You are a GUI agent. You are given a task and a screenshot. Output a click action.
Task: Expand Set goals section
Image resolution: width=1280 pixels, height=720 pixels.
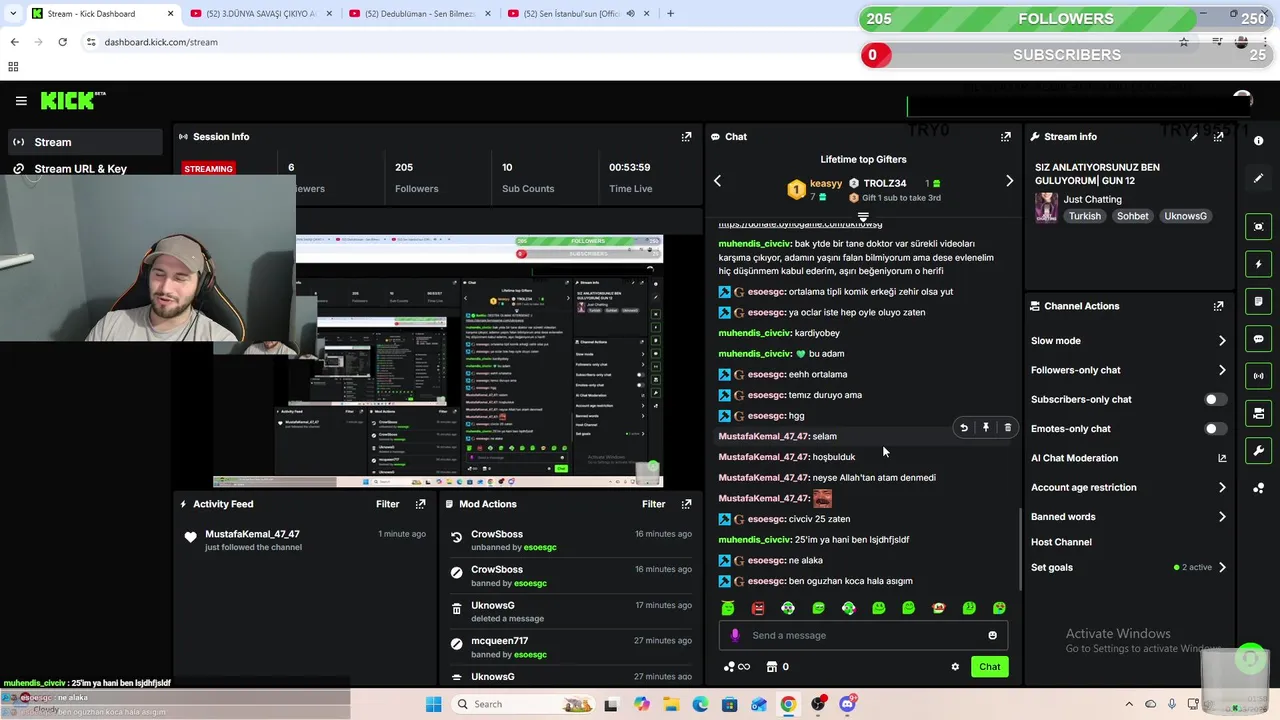[x=1221, y=568]
